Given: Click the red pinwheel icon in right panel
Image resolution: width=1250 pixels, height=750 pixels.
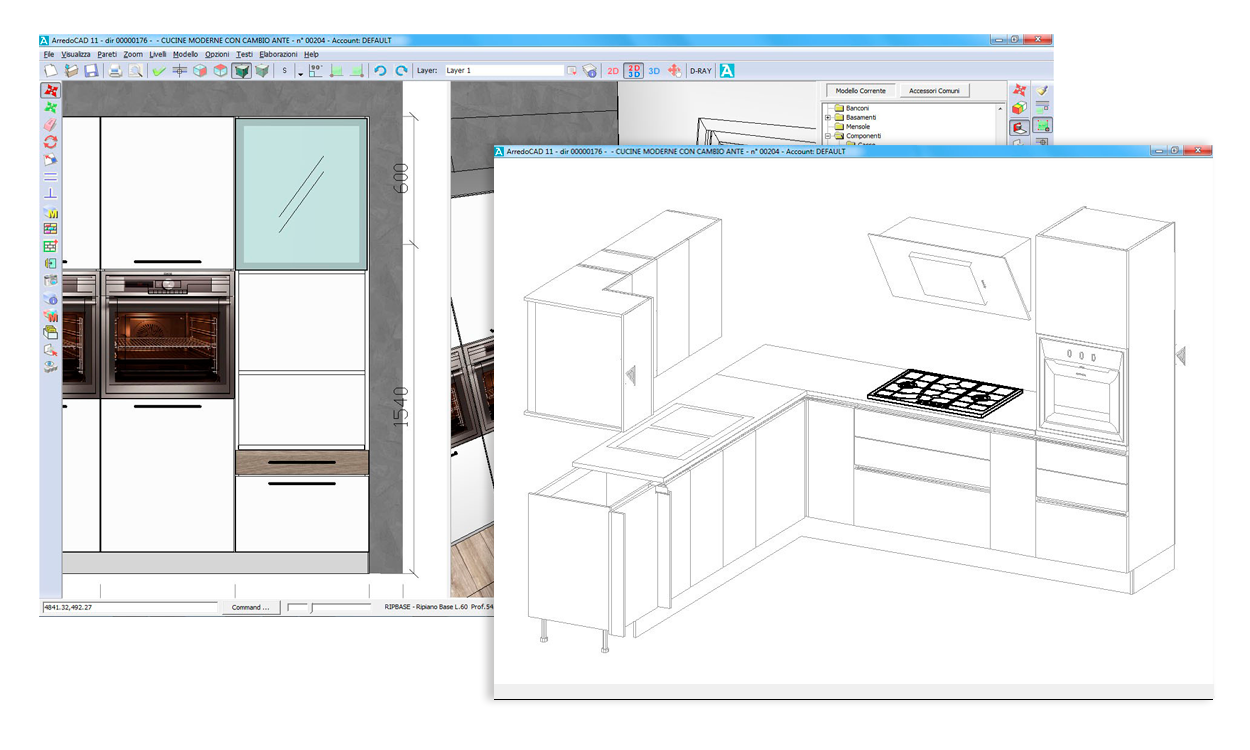Looking at the screenshot, I should [1019, 91].
